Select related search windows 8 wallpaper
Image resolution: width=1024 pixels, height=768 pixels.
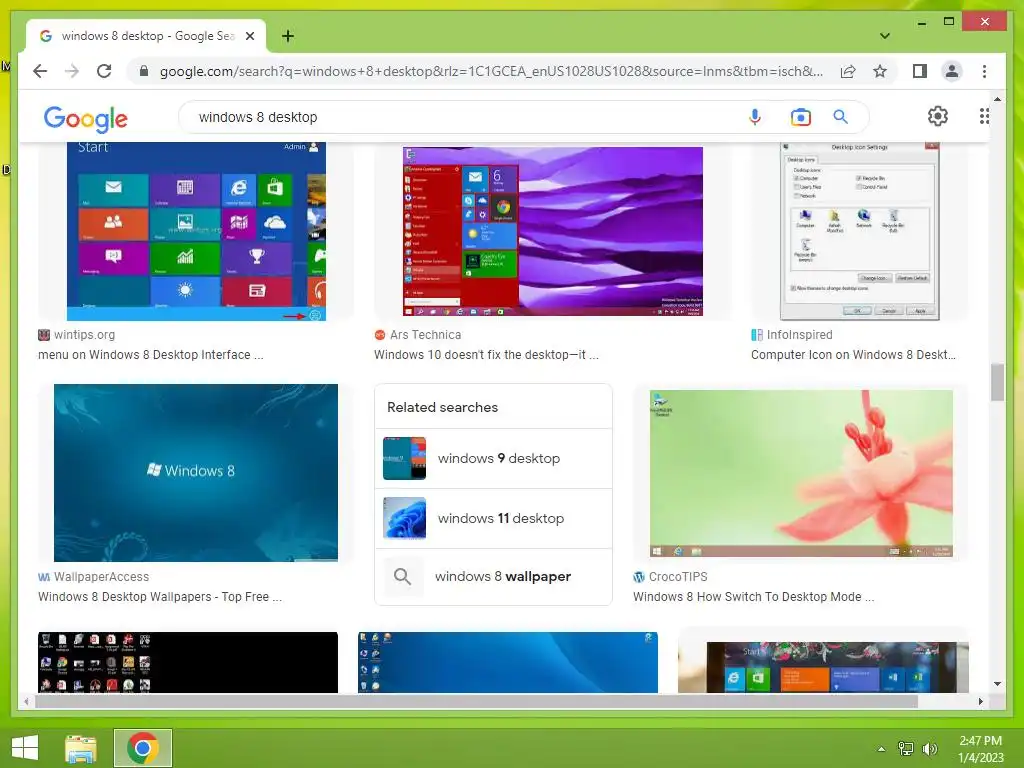coord(493,577)
